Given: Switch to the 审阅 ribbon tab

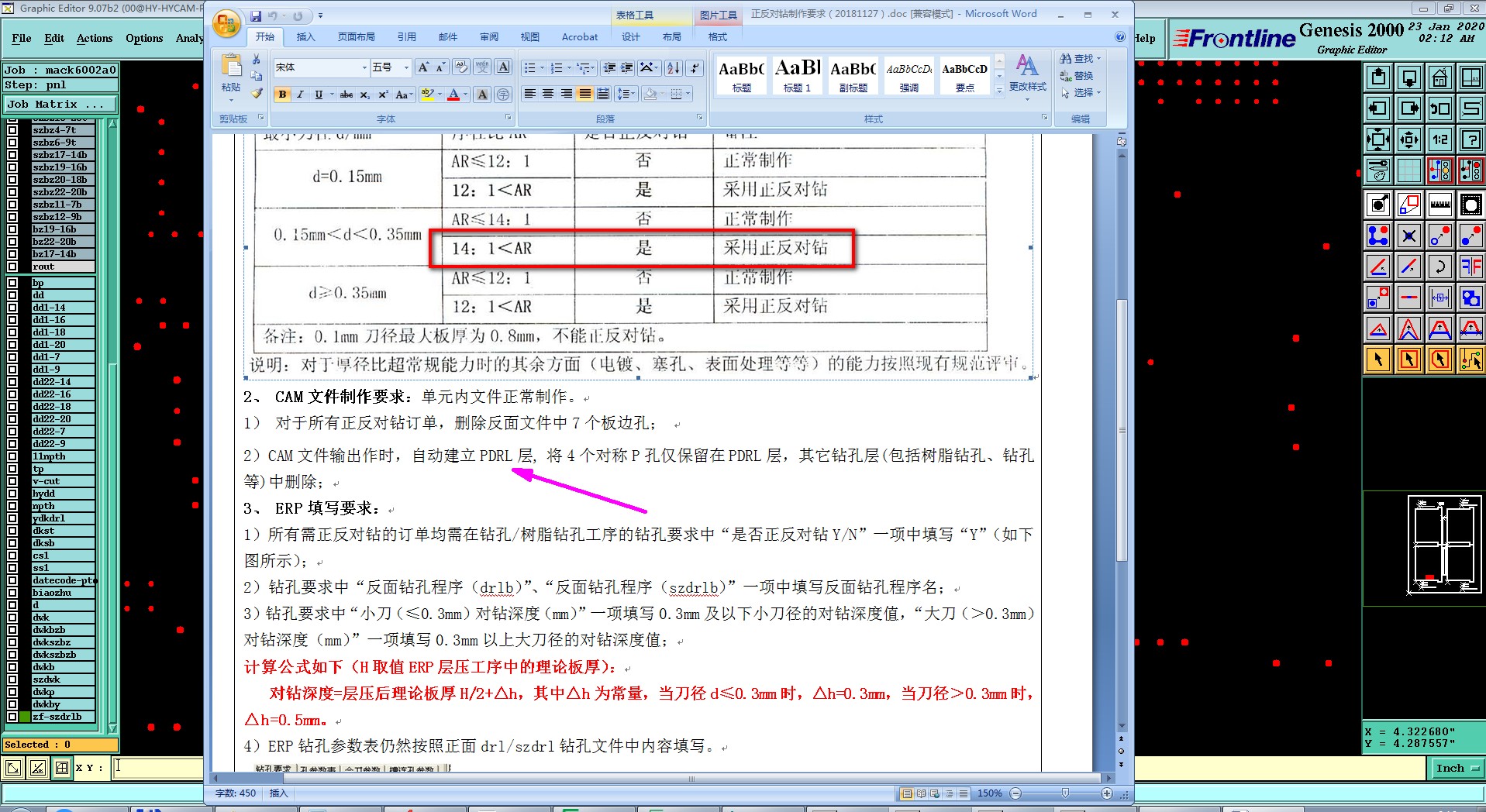Looking at the screenshot, I should [x=488, y=37].
